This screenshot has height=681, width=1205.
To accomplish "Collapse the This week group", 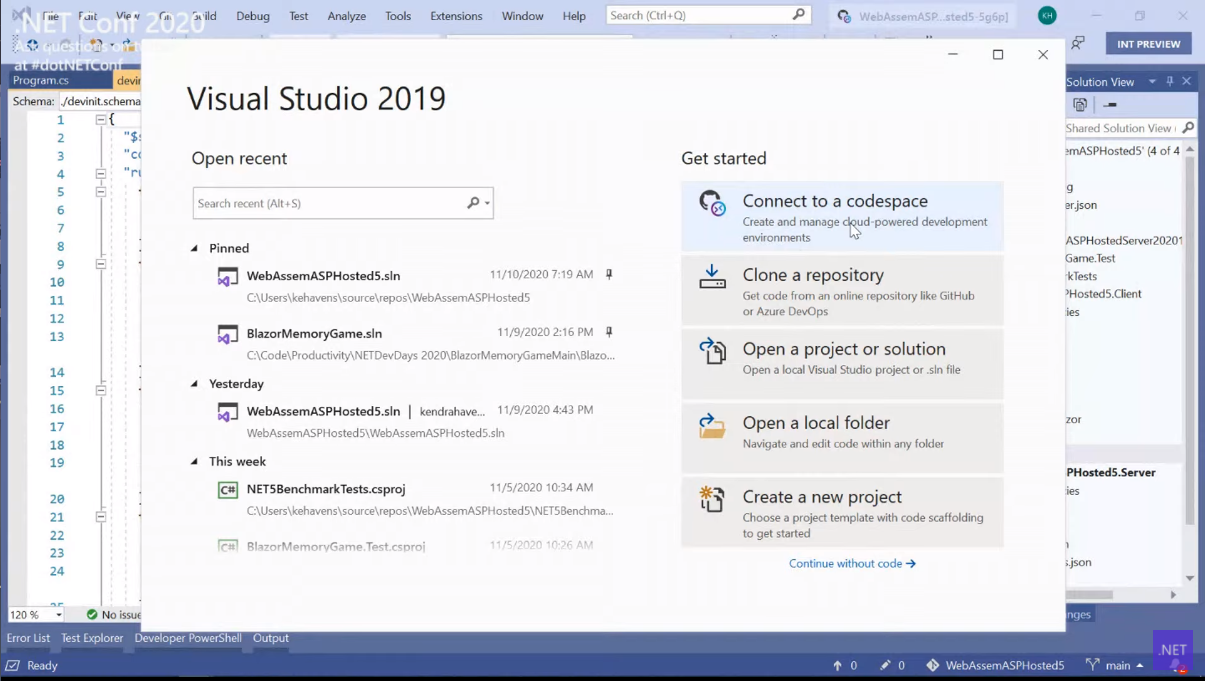I will click(x=195, y=462).
